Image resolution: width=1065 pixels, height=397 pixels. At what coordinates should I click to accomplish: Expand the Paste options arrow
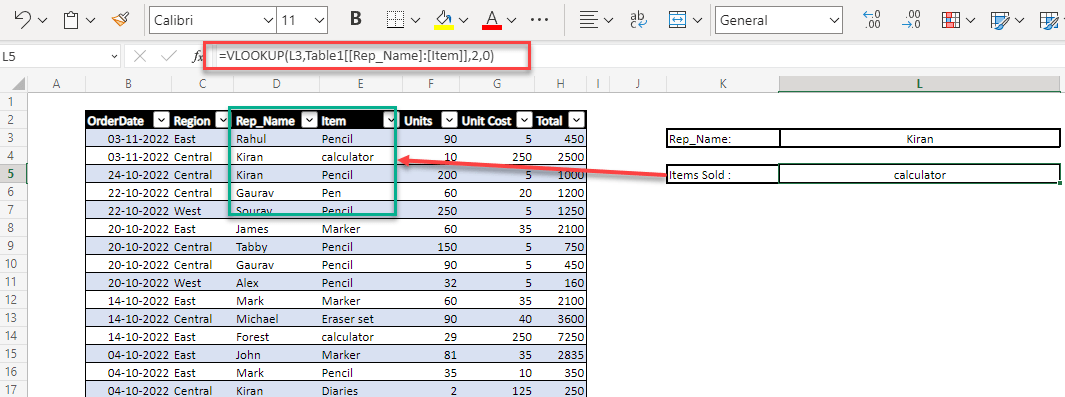click(91, 20)
